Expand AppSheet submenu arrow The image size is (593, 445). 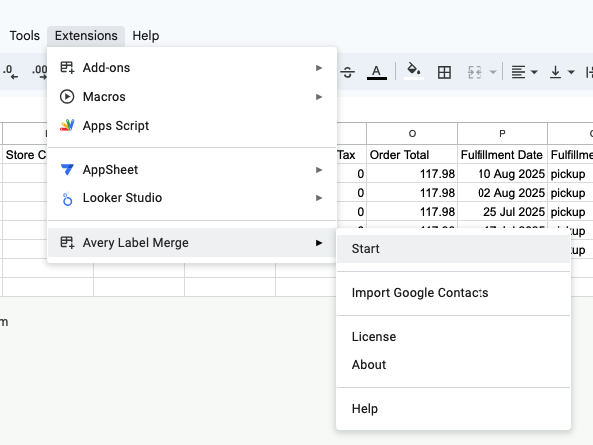[319, 170]
